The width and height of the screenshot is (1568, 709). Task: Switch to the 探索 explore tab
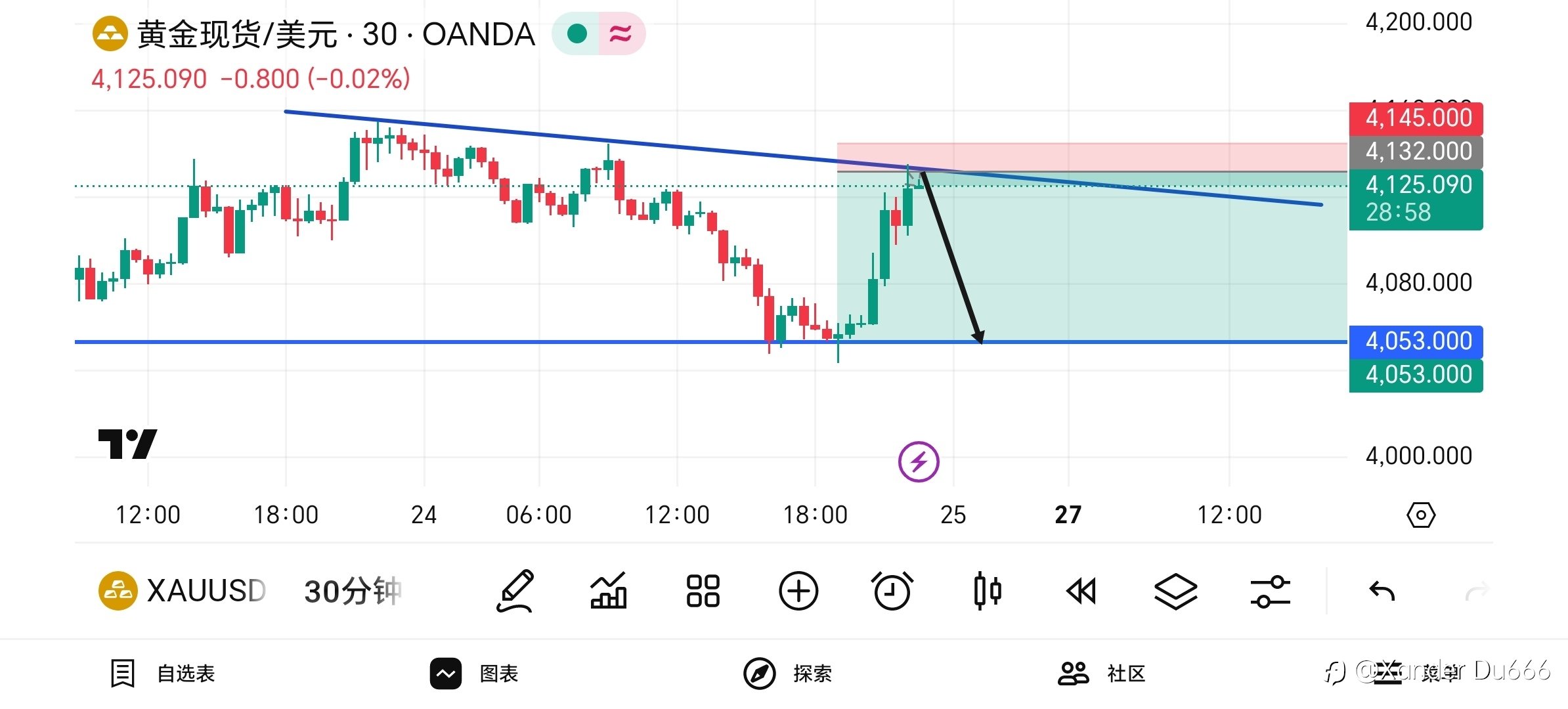pyautogui.click(x=788, y=674)
